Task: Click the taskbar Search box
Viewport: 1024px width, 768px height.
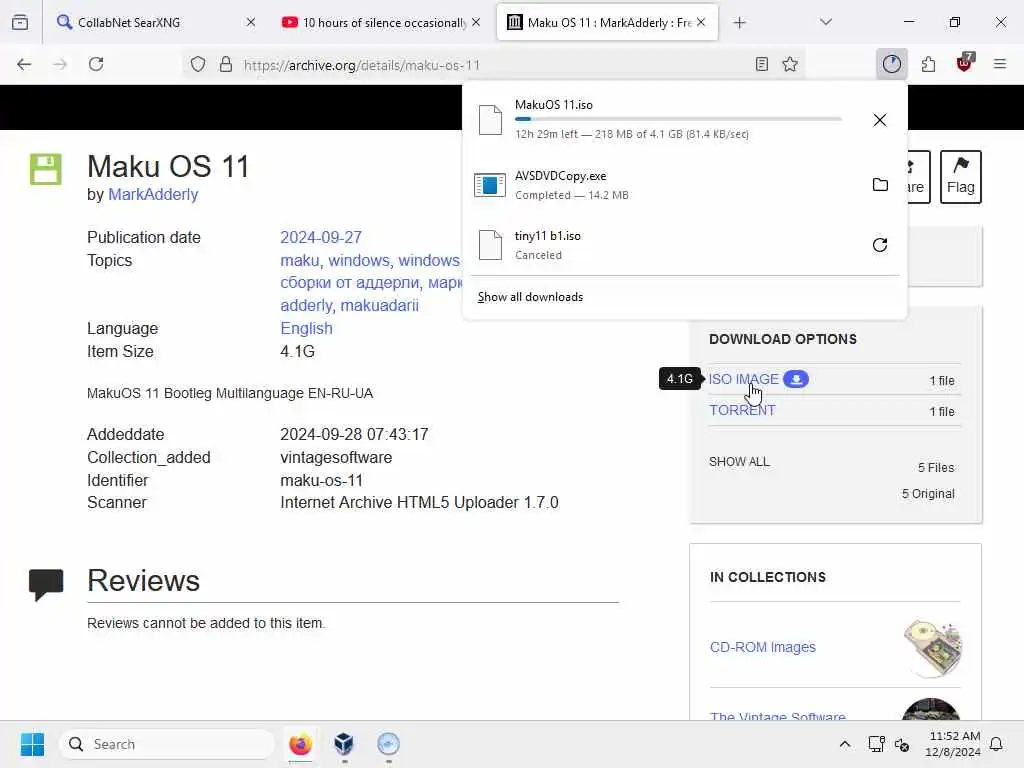Action: (x=167, y=744)
